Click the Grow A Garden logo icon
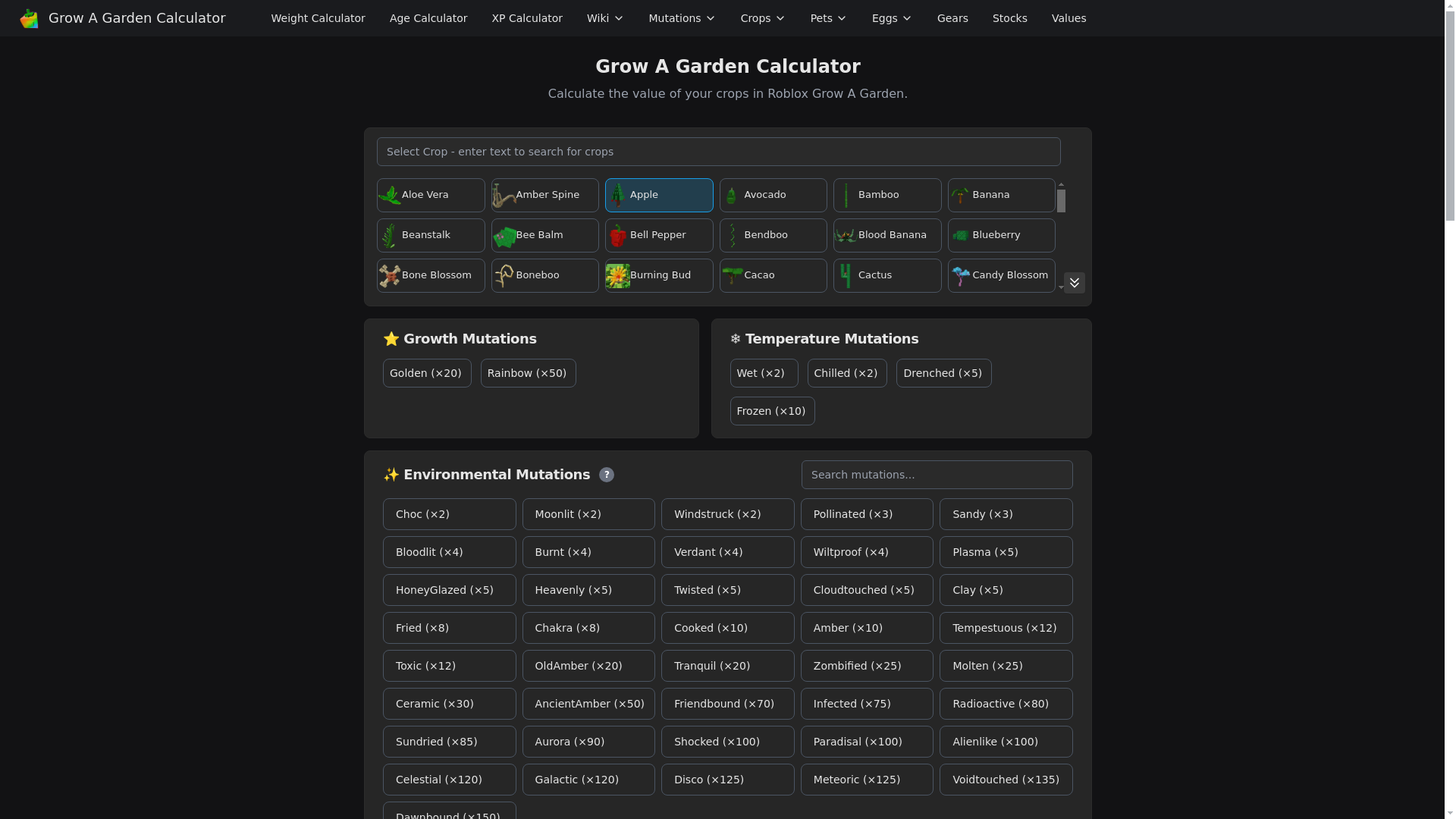 tap(29, 18)
